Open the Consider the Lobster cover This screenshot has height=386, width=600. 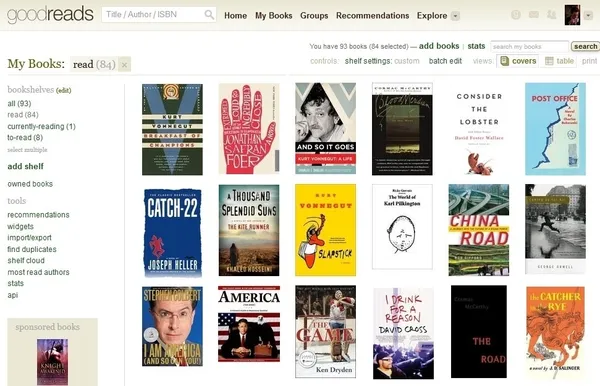(x=479, y=130)
